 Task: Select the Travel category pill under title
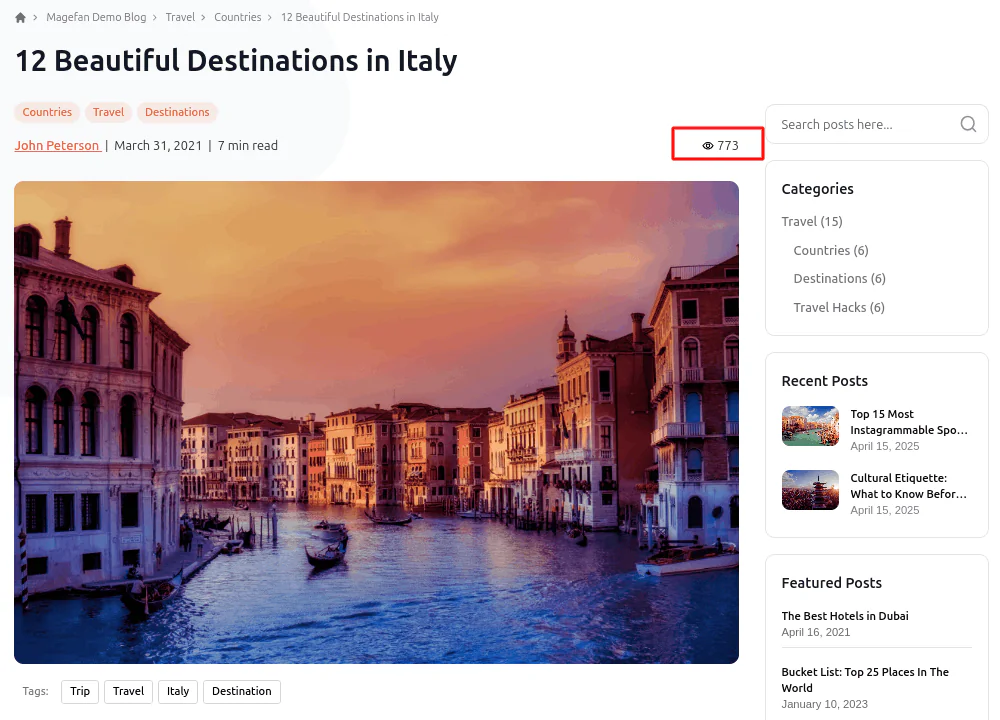click(x=108, y=112)
